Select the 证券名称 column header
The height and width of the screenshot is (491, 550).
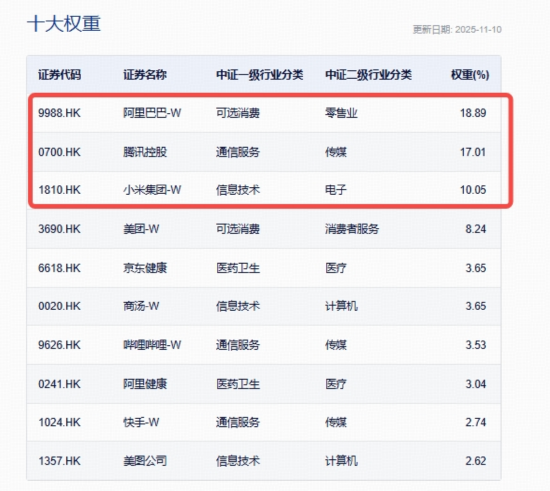click(145, 75)
